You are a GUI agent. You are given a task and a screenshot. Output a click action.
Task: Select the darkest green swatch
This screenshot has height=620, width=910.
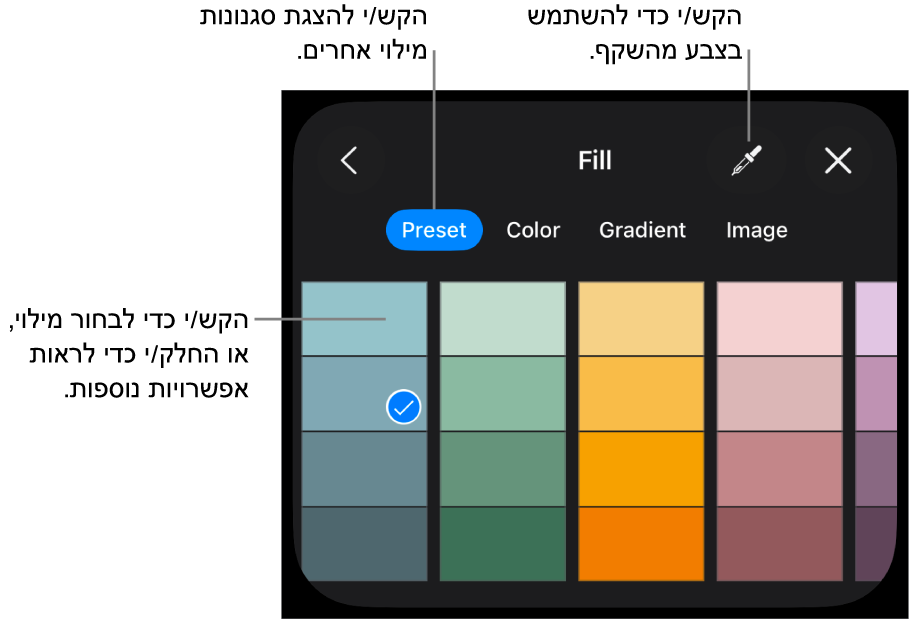point(502,543)
